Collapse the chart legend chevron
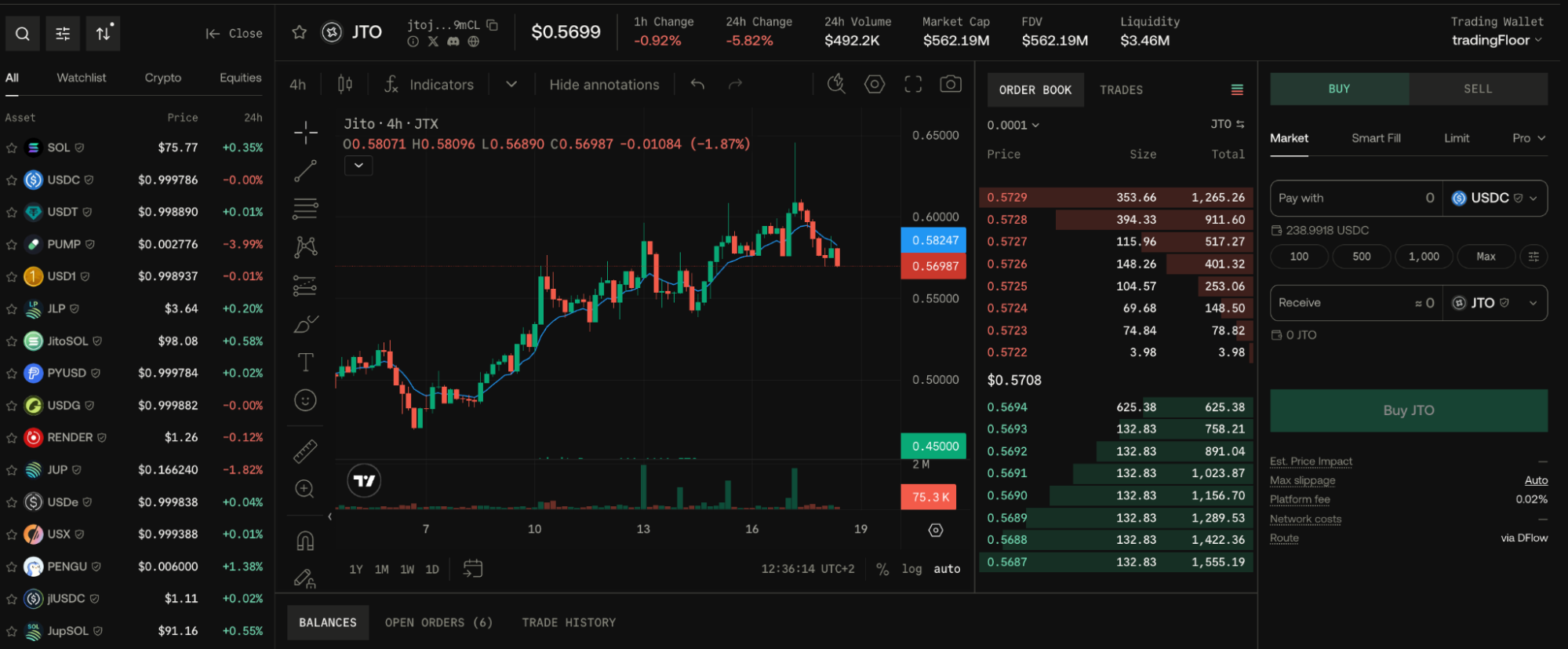The image size is (1568, 649). click(358, 166)
